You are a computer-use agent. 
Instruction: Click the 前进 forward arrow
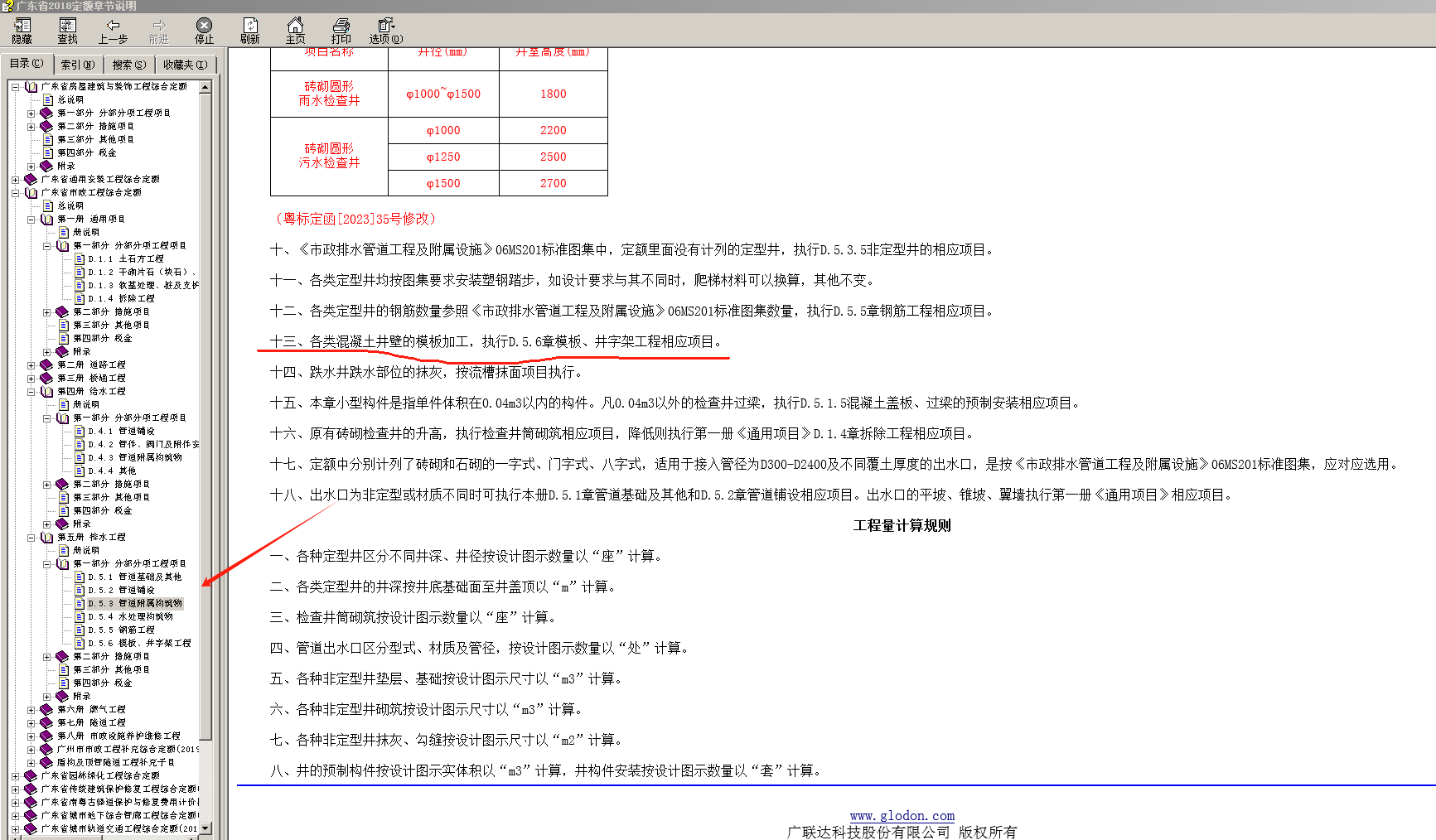click(x=159, y=31)
